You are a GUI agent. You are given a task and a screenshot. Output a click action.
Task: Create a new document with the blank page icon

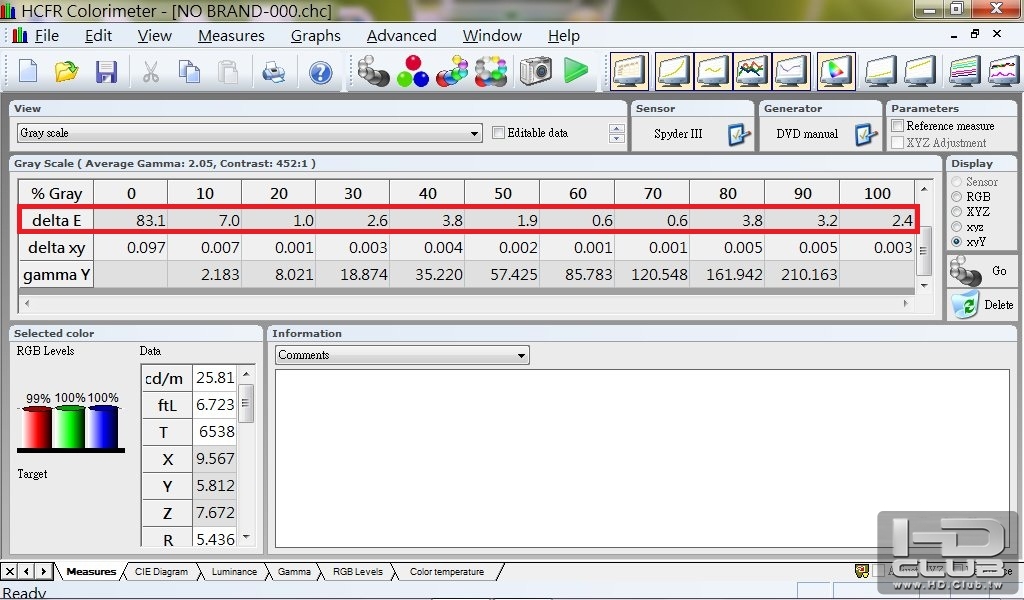(x=28, y=71)
